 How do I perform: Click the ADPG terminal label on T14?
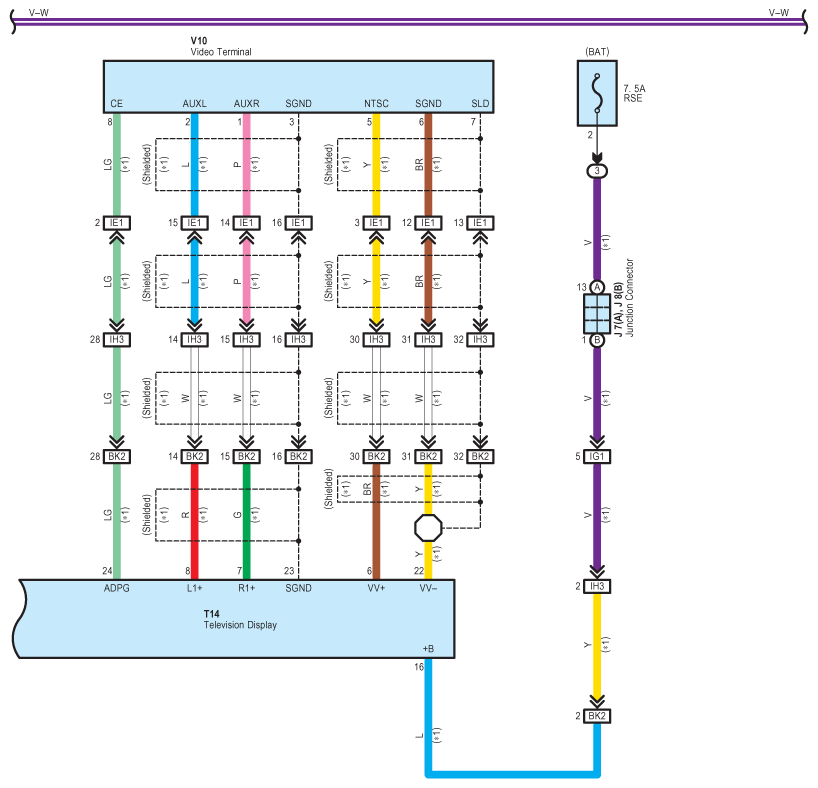tap(116, 588)
